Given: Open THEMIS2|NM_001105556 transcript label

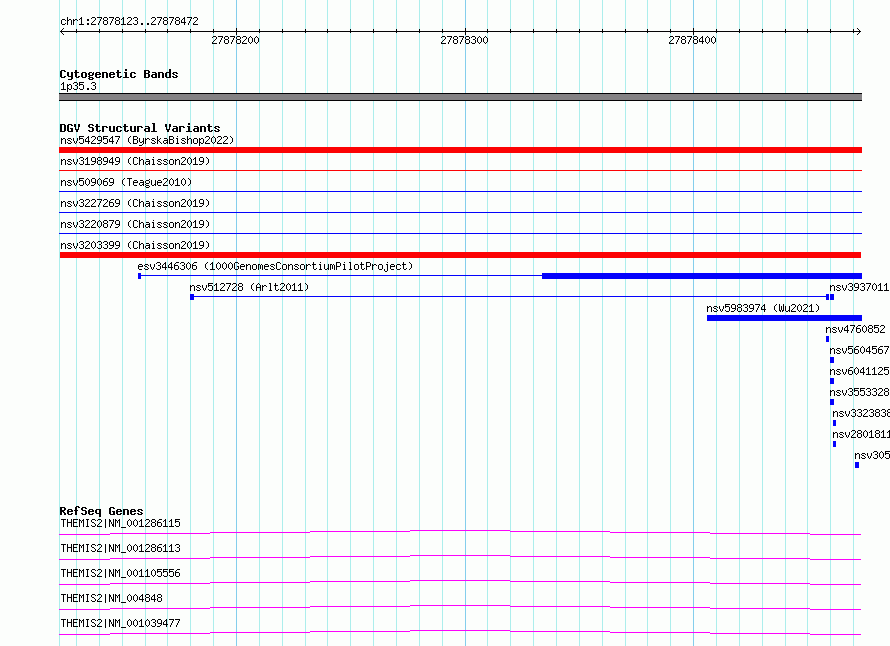Looking at the screenshot, I should pos(120,573).
